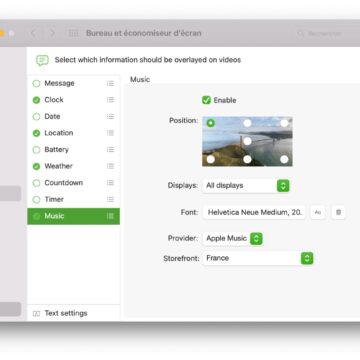Select top-left position radio button

[x=210, y=123]
